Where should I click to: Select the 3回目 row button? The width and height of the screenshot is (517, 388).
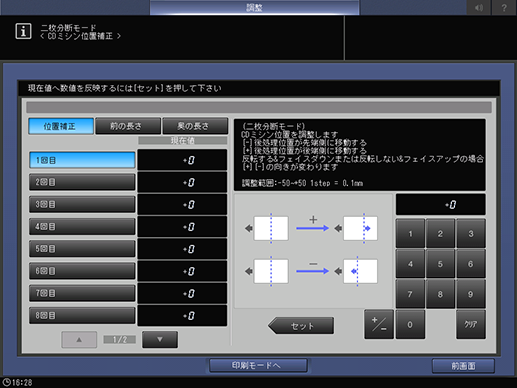click(82, 204)
